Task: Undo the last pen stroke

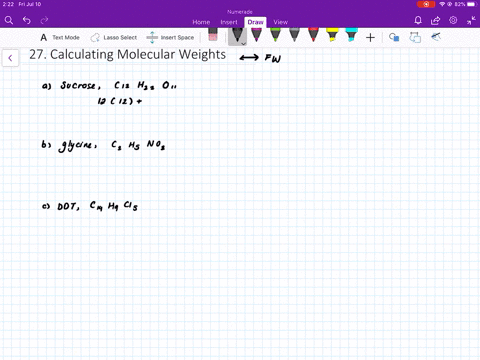Action: click(27, 21)
